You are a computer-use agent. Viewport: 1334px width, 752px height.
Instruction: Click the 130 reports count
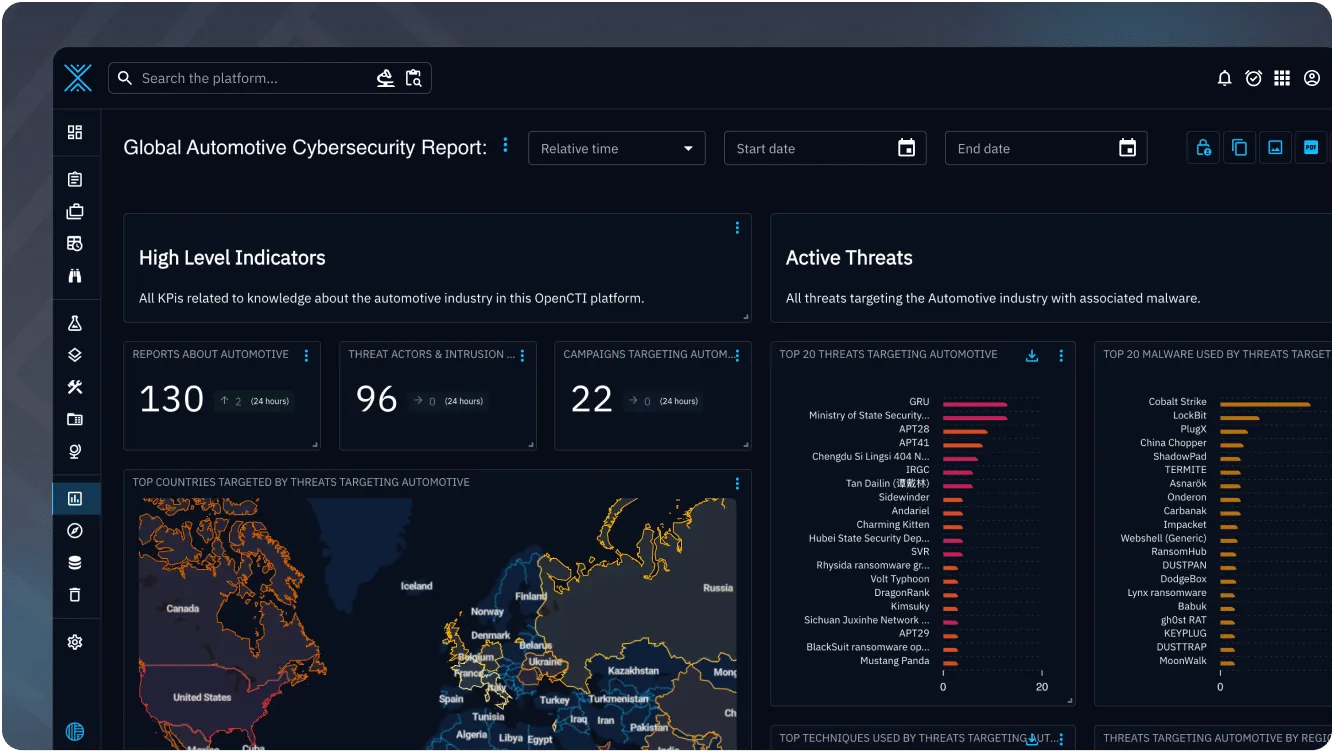point(171,400)
